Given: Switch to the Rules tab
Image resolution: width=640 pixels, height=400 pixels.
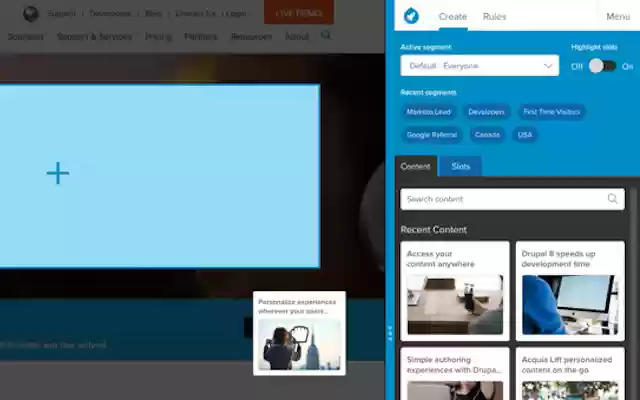Looking at the screenshot, I should click(494, 16).
